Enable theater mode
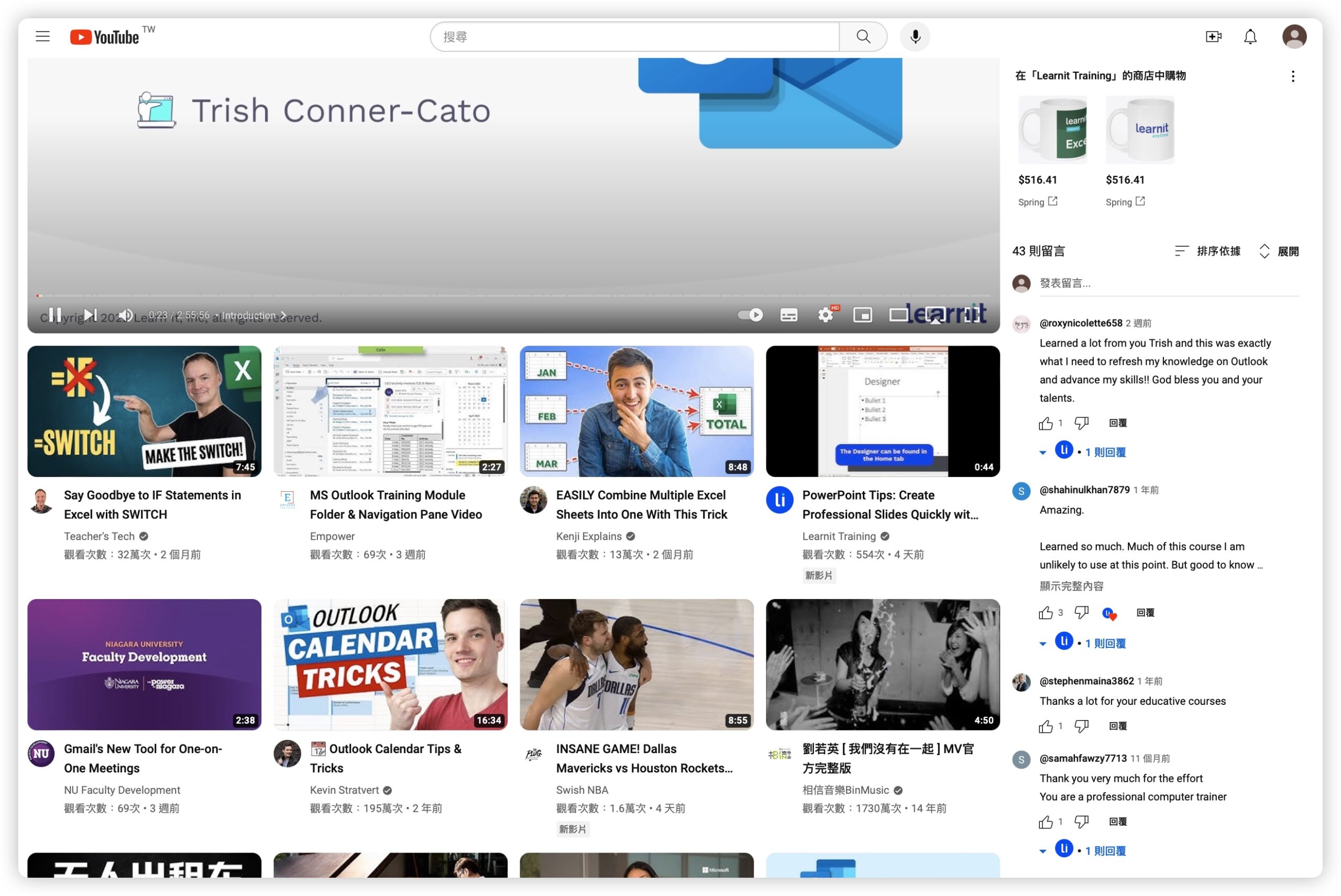The height and width of the screenshot is (896, 1341). click(898, 315)
